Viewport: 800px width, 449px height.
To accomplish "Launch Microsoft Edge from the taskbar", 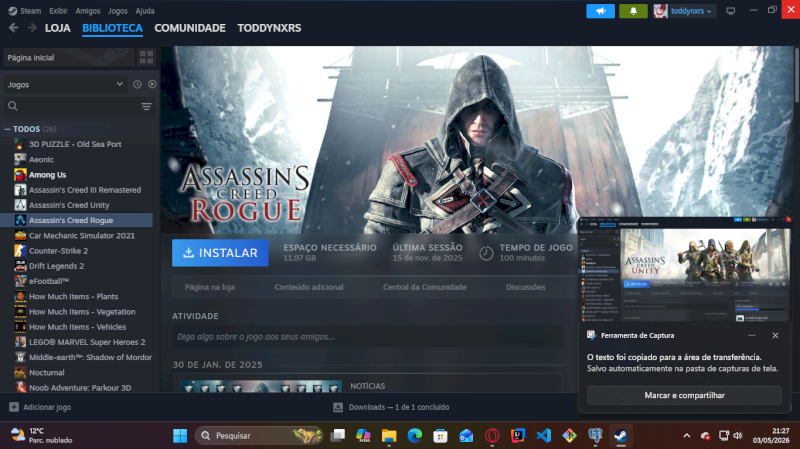I will (415, 436).
